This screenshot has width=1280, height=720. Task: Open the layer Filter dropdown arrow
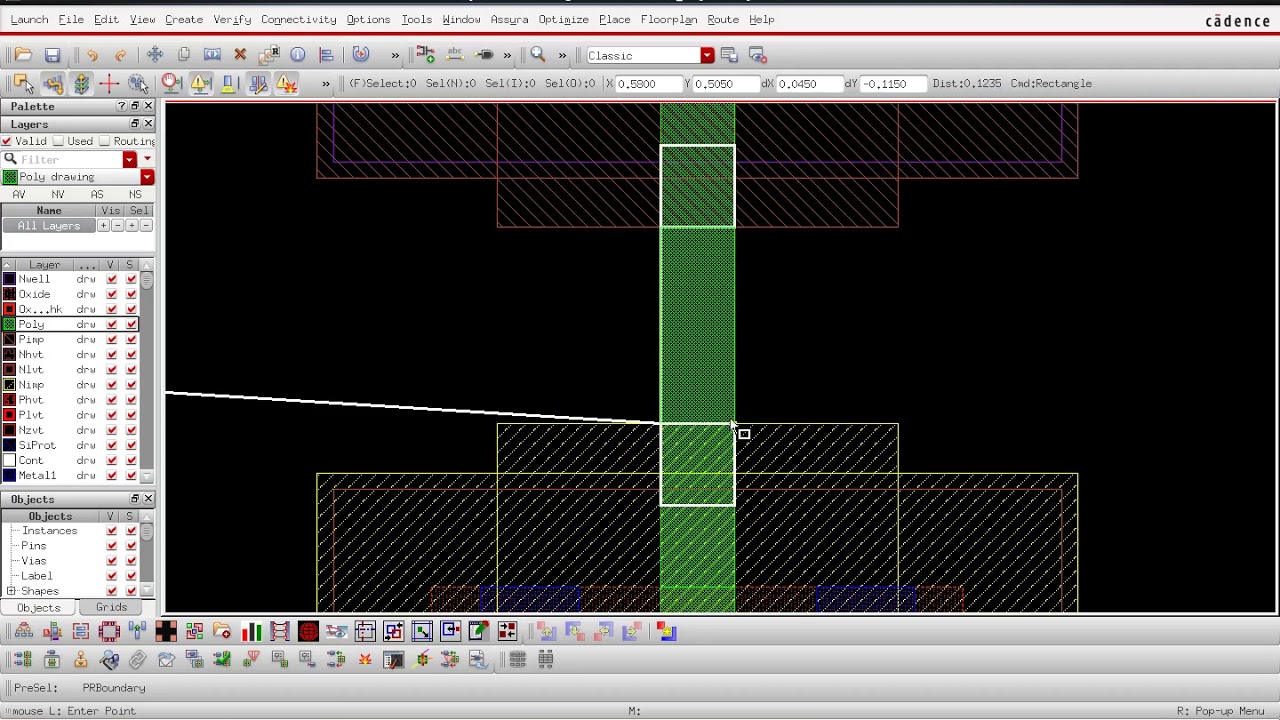[x=129, y=159]
